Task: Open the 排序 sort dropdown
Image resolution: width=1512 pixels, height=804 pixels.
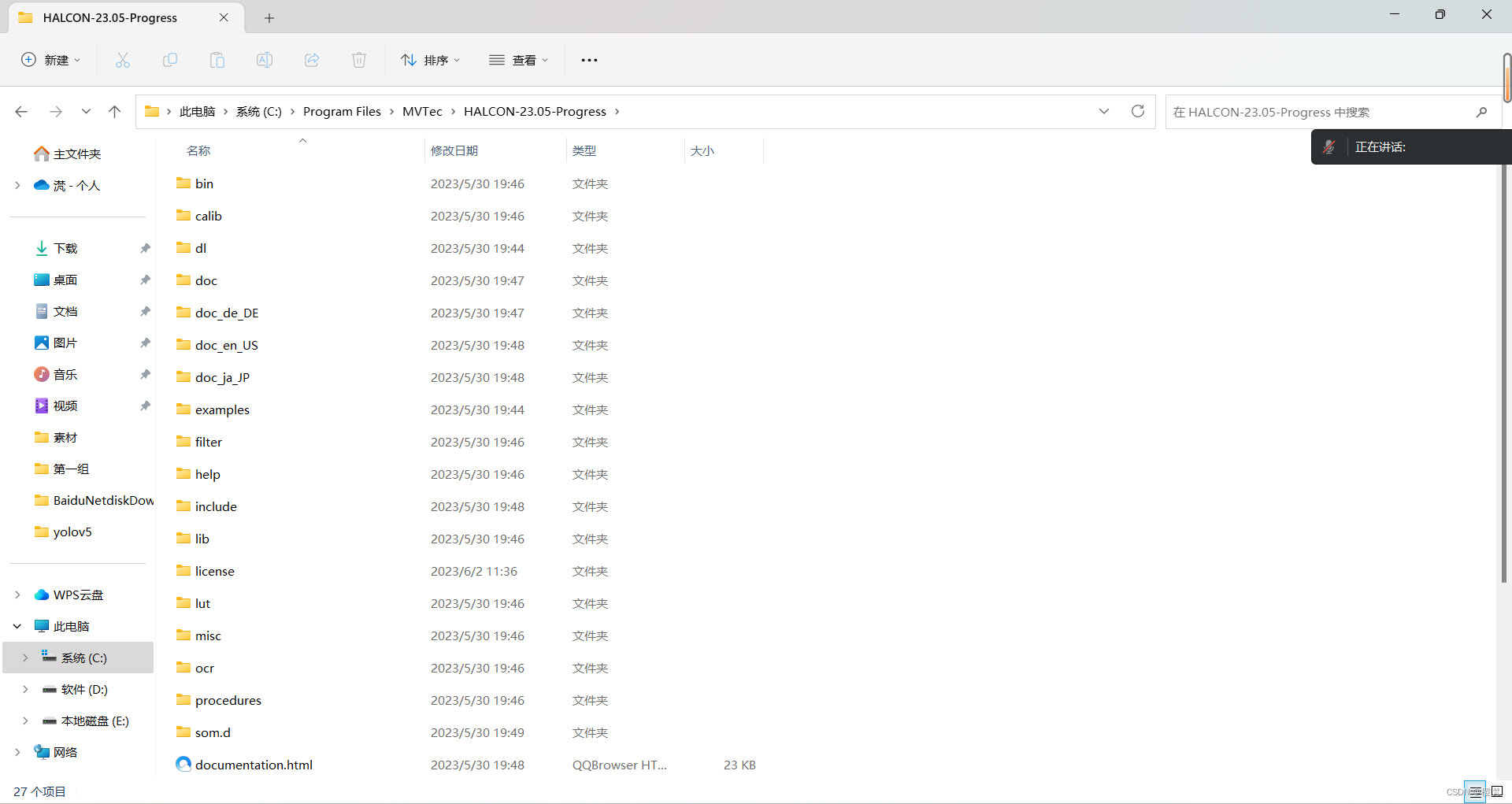Action: click(430, 60)
